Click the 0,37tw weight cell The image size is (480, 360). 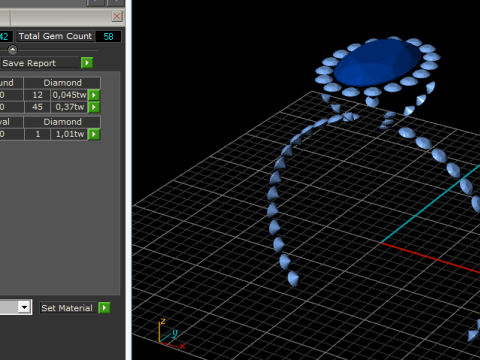(x=69, y=107)
